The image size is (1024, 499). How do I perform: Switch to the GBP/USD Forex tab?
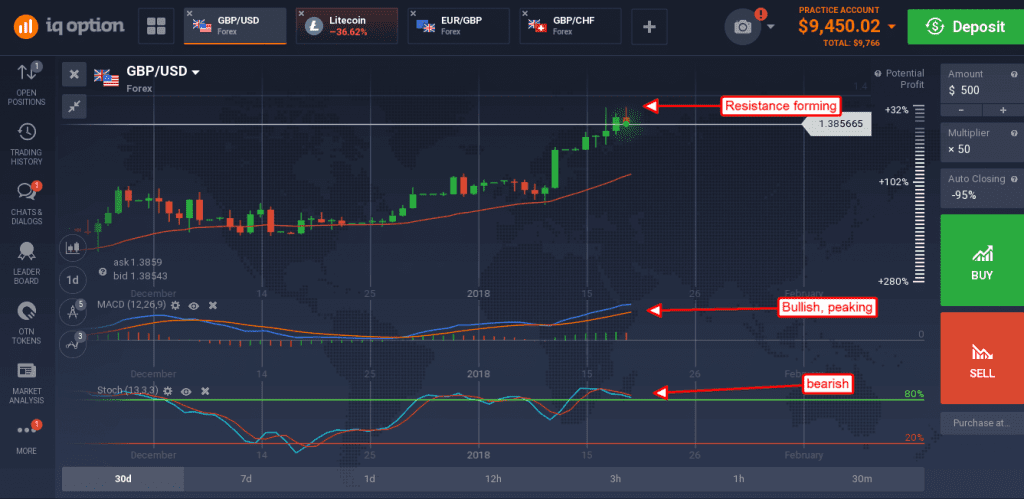(235, 26)
